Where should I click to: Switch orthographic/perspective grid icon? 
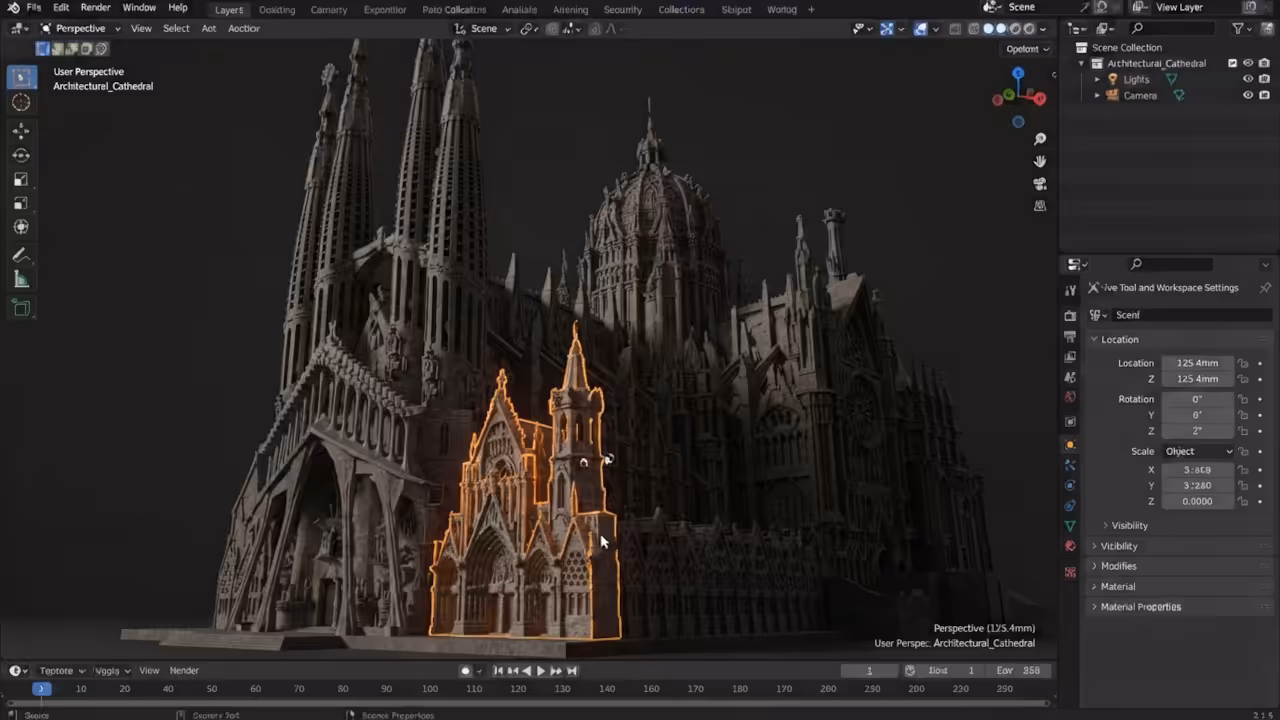click(1040, 206)
